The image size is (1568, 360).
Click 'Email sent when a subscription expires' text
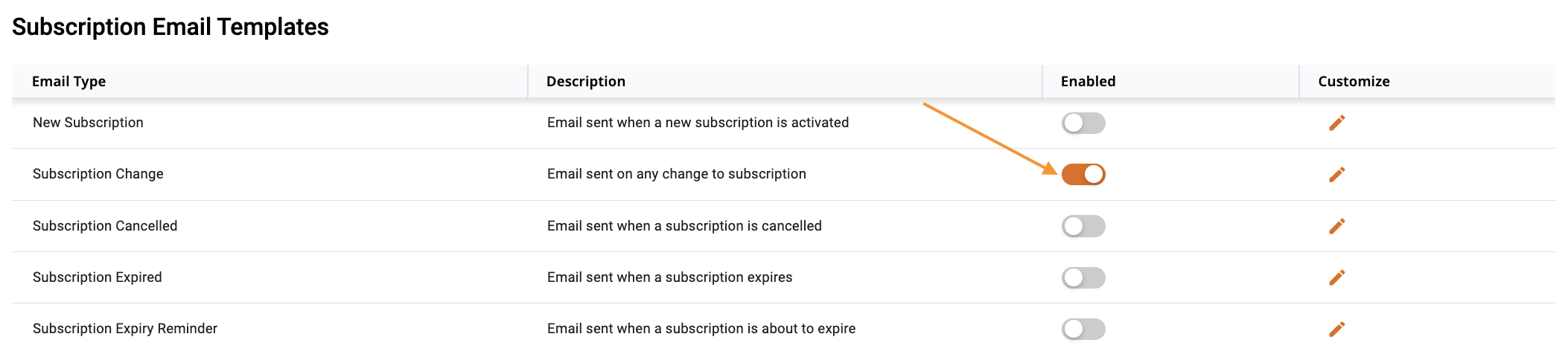point(669,277)
